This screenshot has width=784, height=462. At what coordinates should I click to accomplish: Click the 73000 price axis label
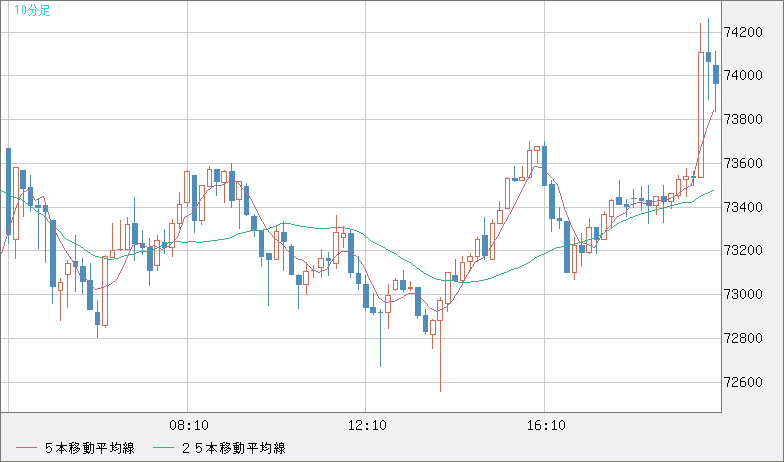pos(744,294)
